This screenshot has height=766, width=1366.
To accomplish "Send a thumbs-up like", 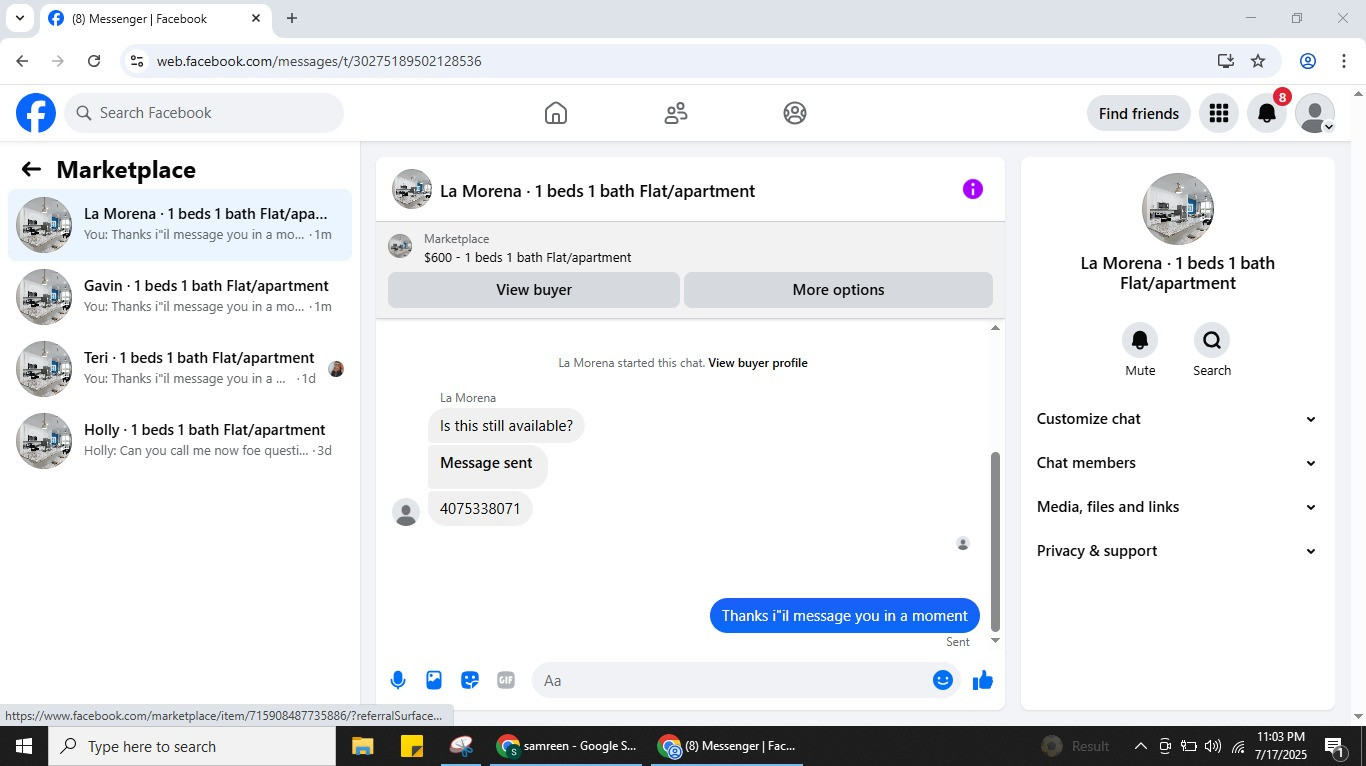I will pos(983,680).
